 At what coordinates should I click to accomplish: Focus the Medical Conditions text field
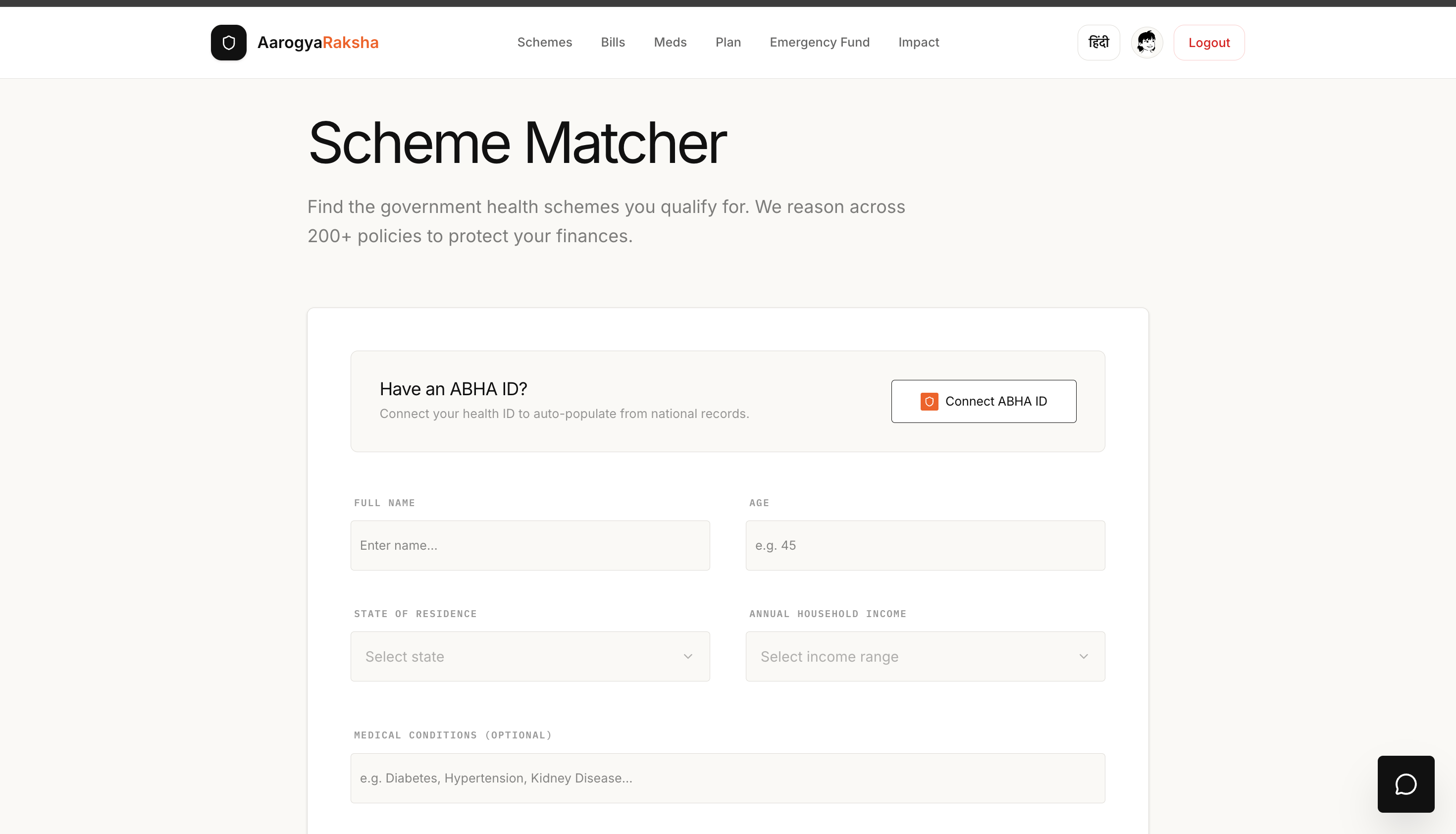[x=727, y=778]
